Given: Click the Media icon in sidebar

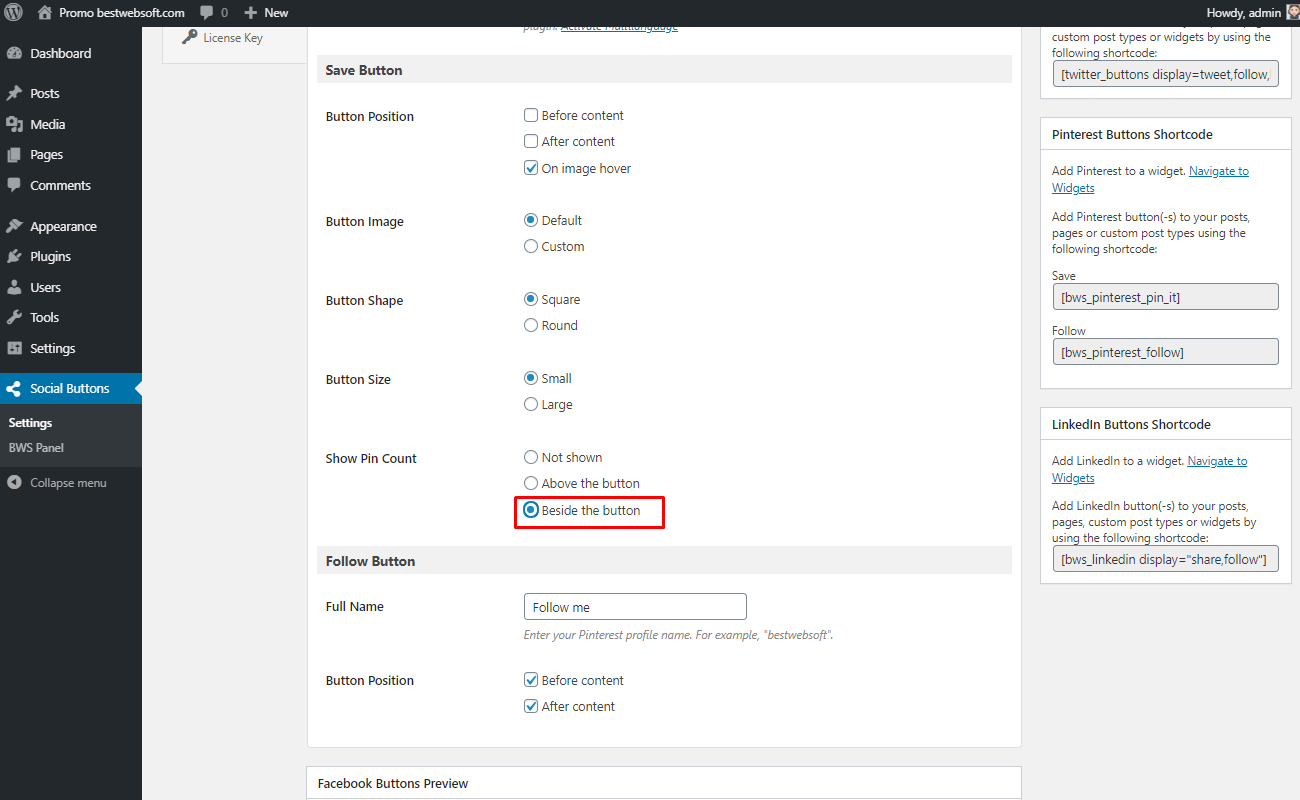Looking at the screenshot, I should click(x=14, y=124).
